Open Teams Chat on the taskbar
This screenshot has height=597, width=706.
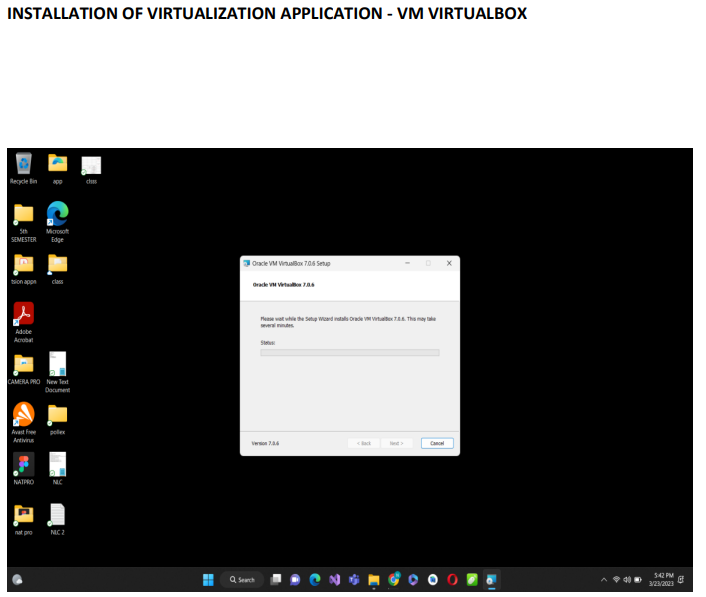[x=295, y=580]
